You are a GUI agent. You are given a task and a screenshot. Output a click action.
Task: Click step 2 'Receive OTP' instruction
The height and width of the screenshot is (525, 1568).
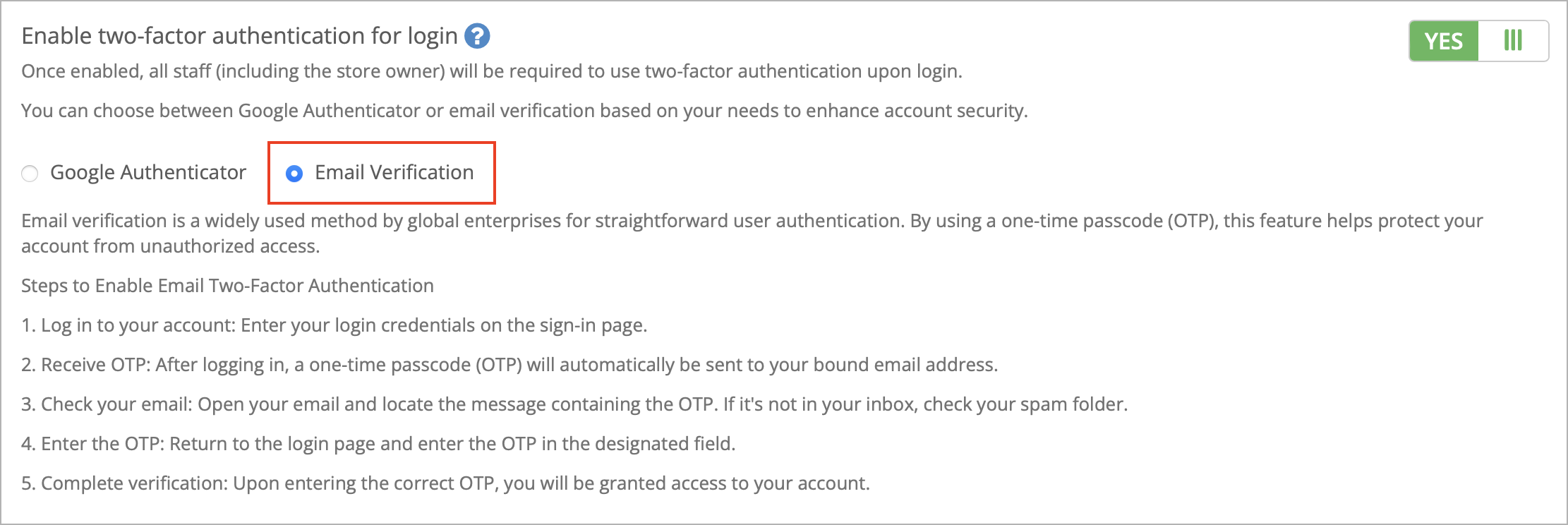(x=509, y=365)
